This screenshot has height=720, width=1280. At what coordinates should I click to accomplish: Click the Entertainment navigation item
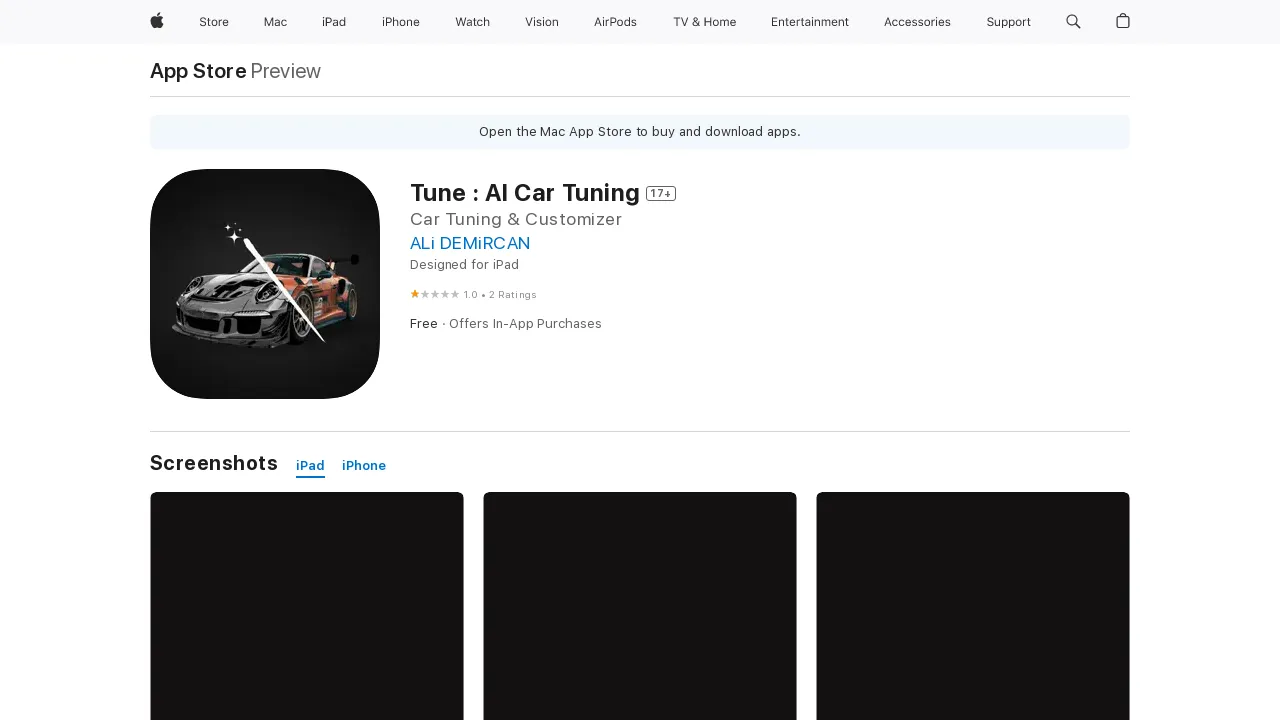click(x=810, y=22)
